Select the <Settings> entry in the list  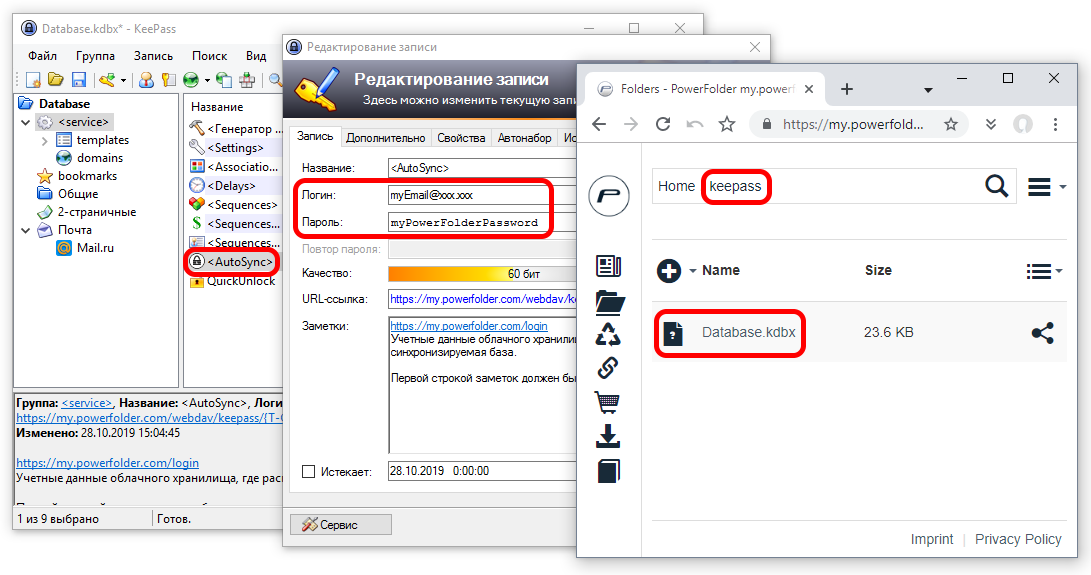coord(235,148)
